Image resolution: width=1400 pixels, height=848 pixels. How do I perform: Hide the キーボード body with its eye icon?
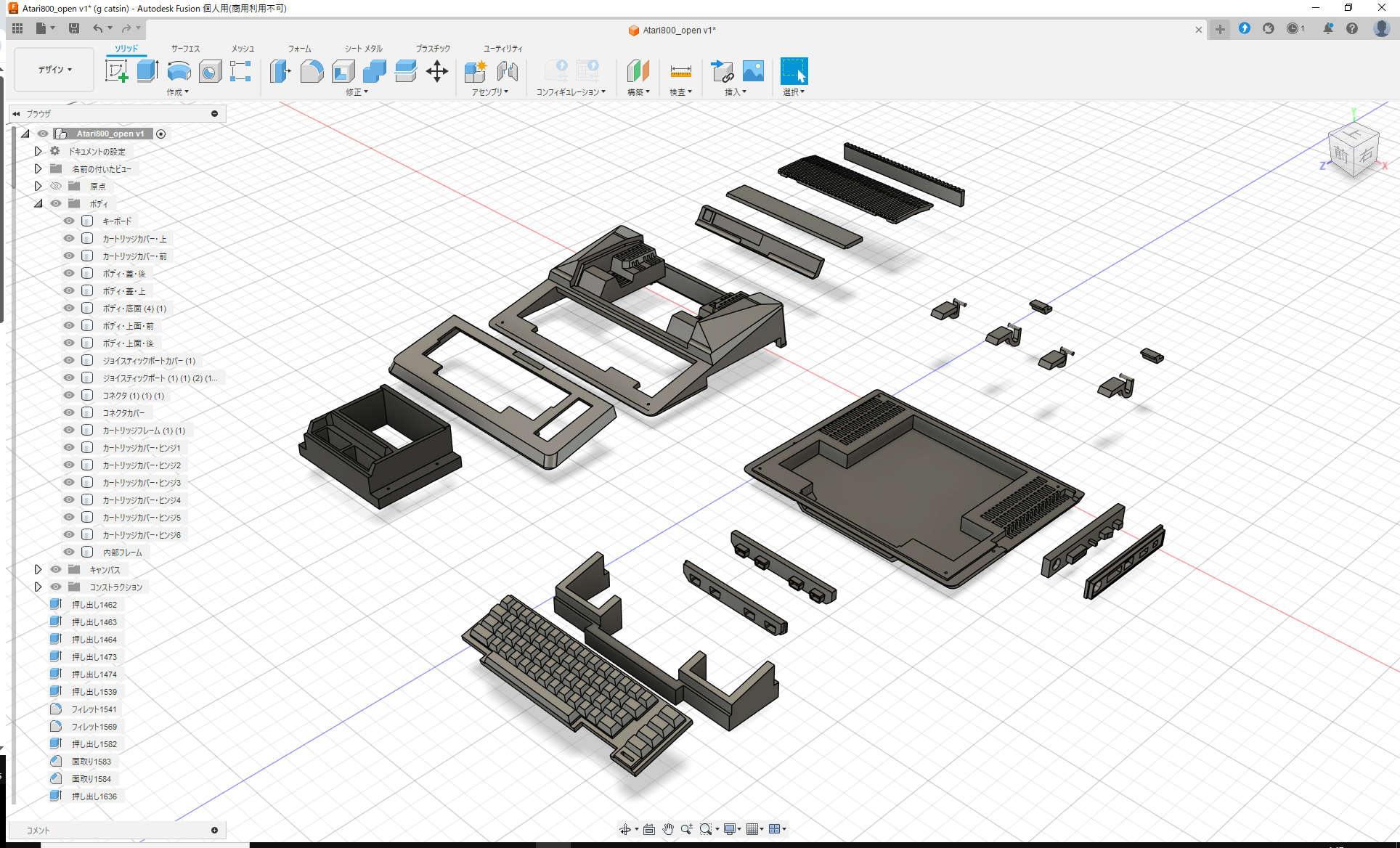68,221
